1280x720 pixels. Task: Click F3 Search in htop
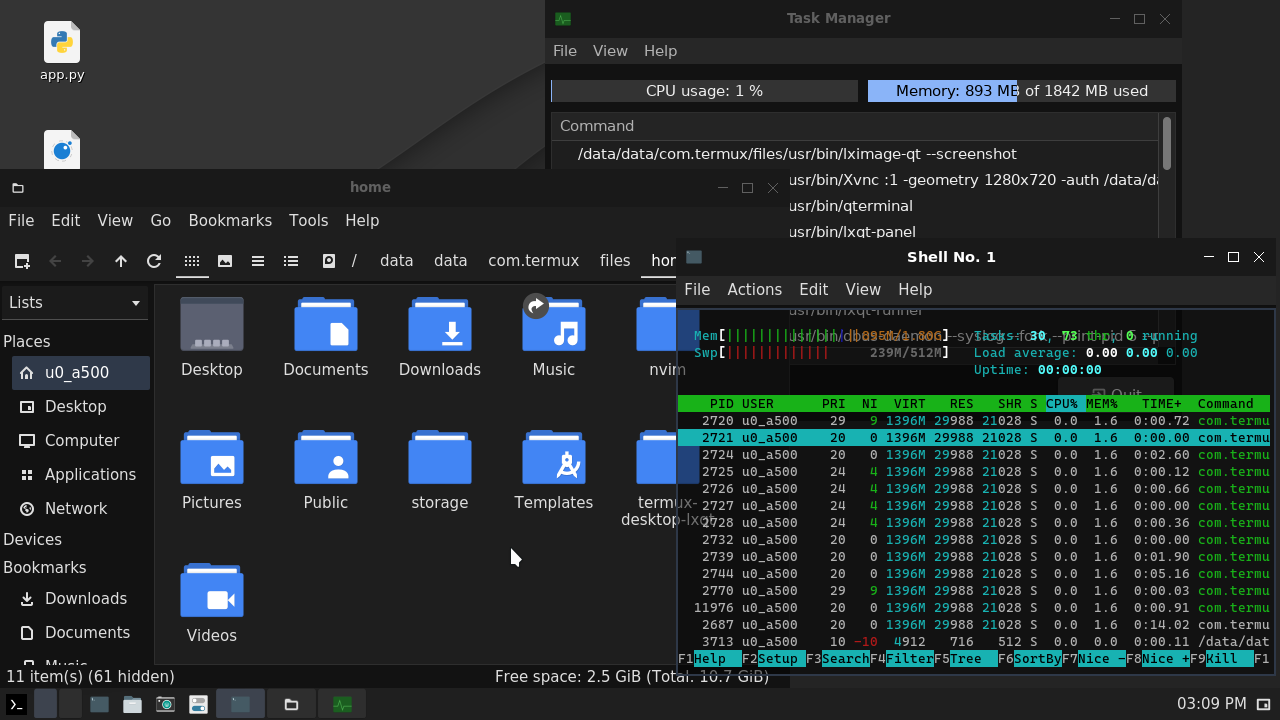point(838,659)
